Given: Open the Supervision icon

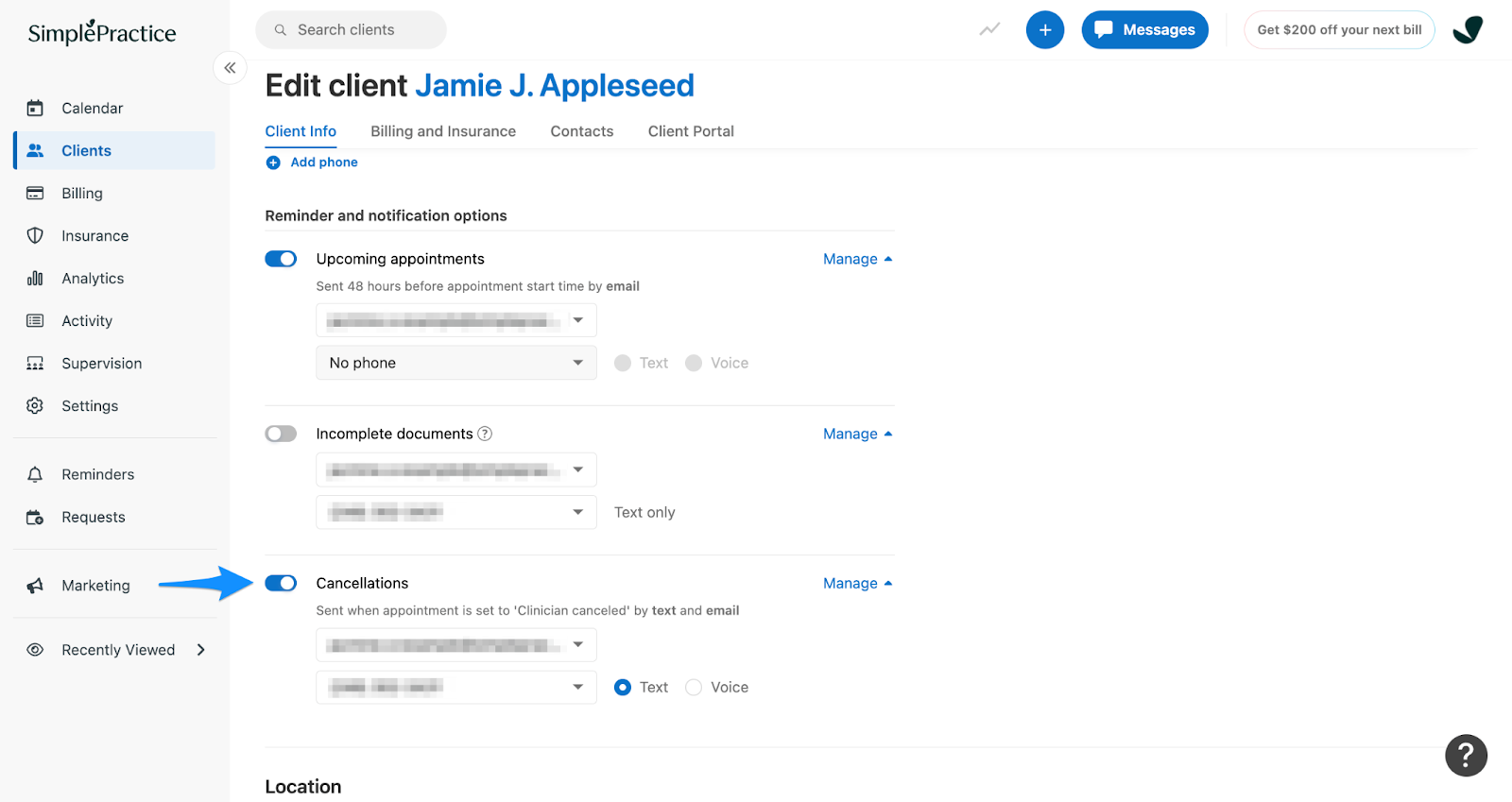Looking at the screenshot, I should (35, 363).
